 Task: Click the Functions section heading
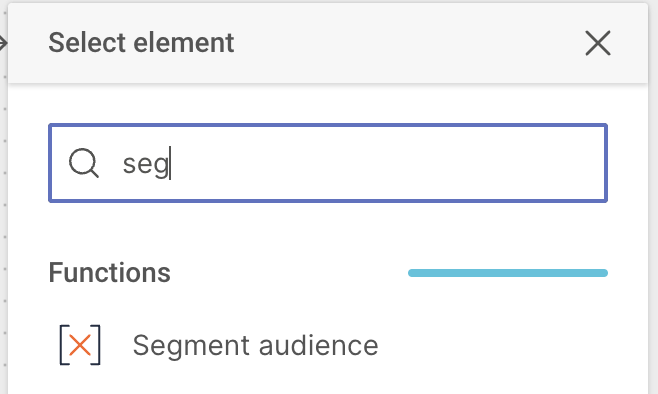point(110,273)
